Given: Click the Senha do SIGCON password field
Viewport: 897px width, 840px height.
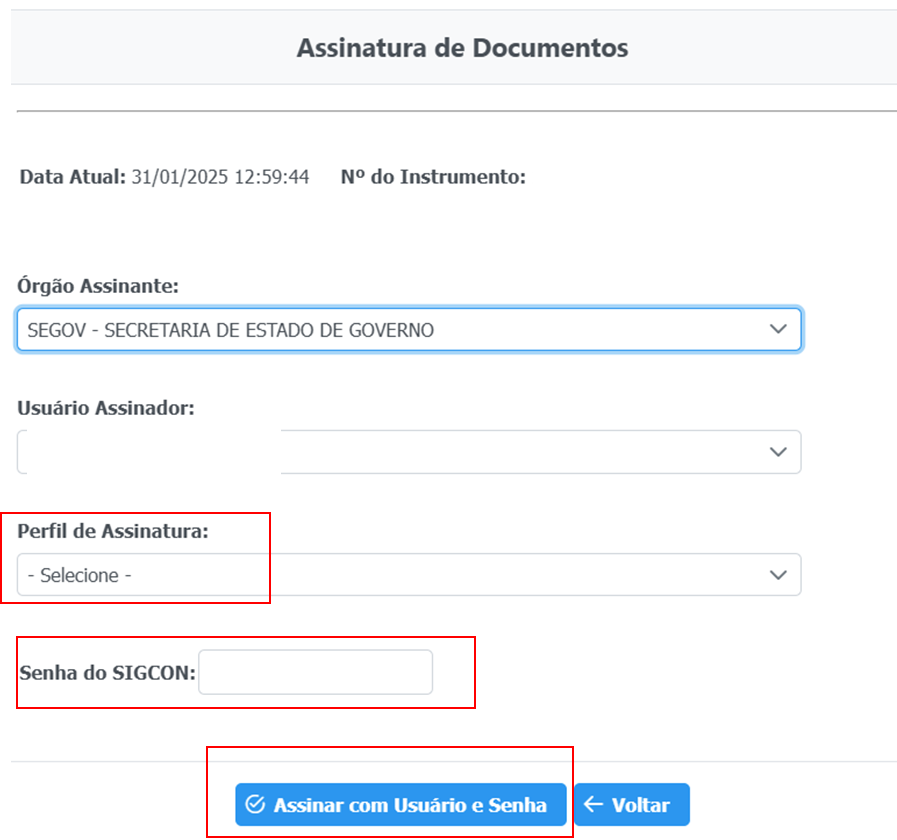Looking at the screenshot, I should pyautogui.click(x=316, y=672).
